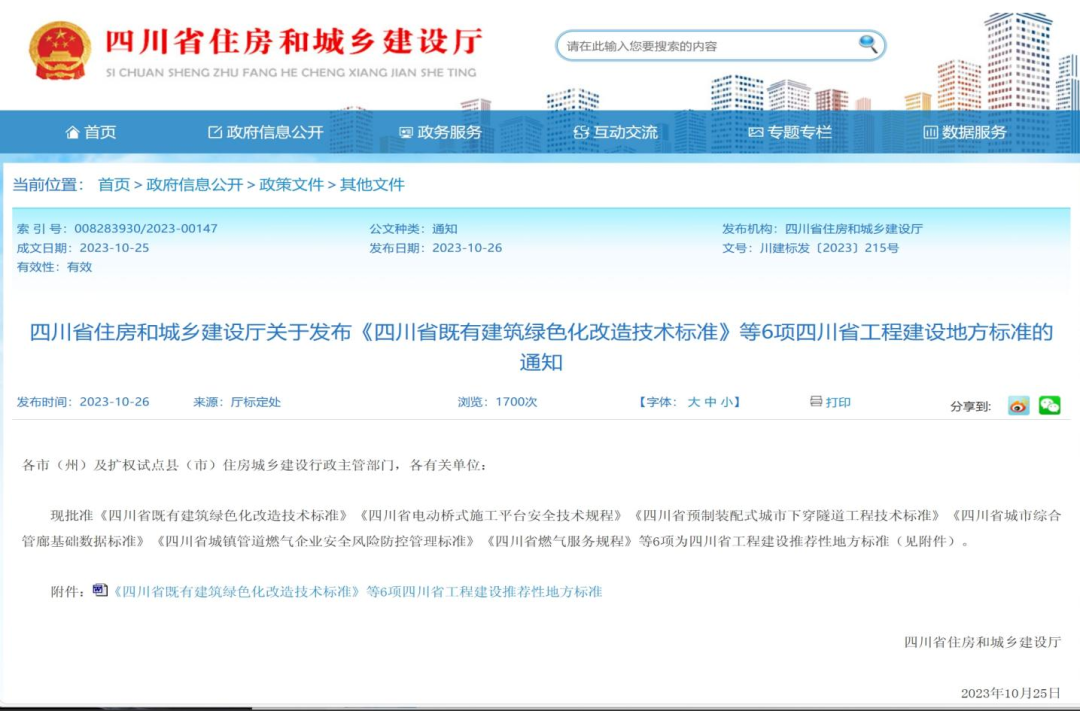Switch to the 首页 tab in navigation
The height and width of the screenshot is (711, 1080).
tap(100, 131)
